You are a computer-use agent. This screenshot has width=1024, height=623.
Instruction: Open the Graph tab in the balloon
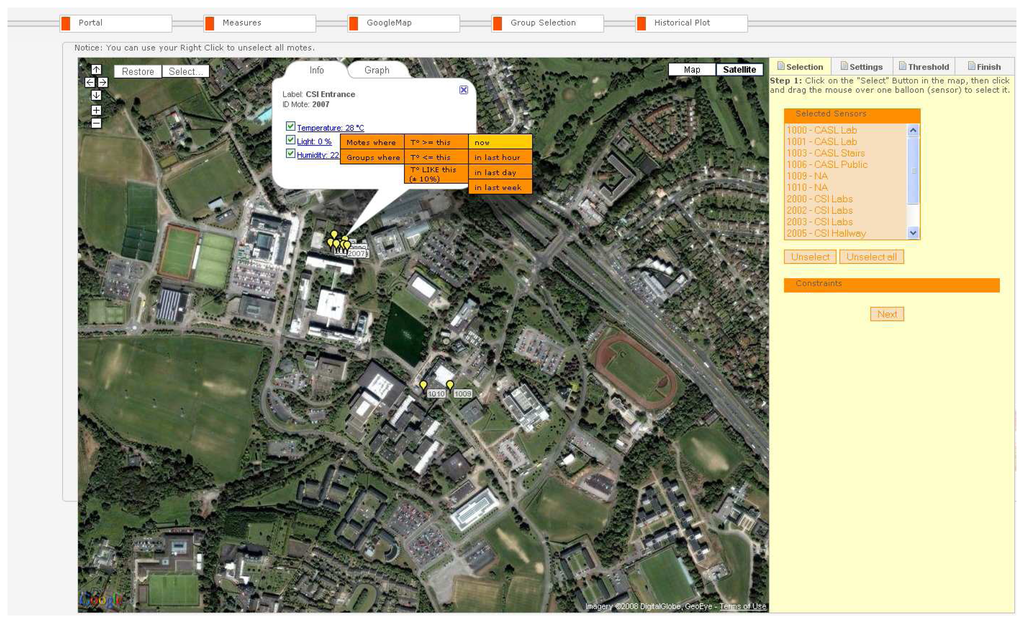pos(377,70)
